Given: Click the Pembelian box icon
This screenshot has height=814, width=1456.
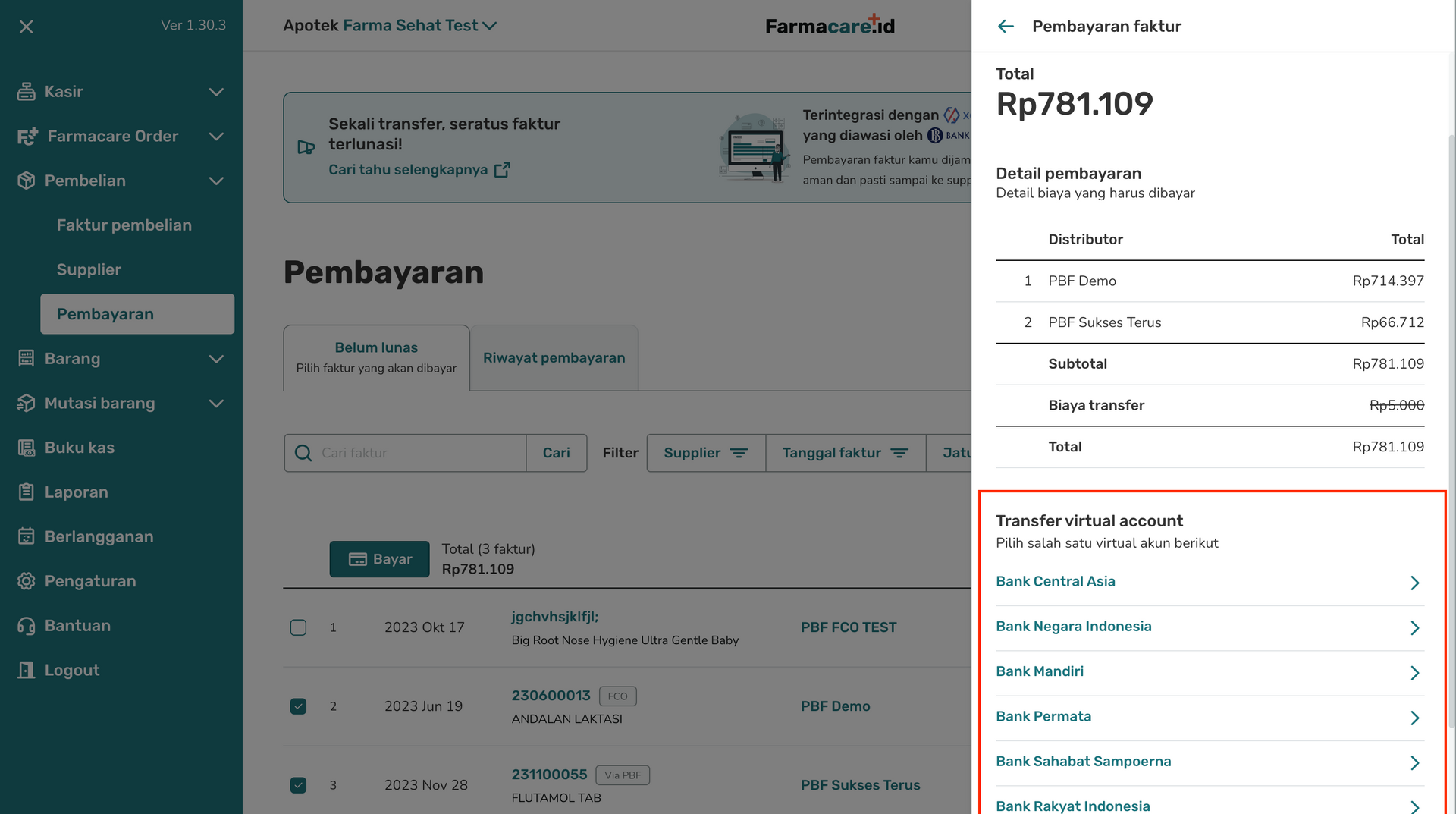Looking at the screenshot, I should coord(27,181).
